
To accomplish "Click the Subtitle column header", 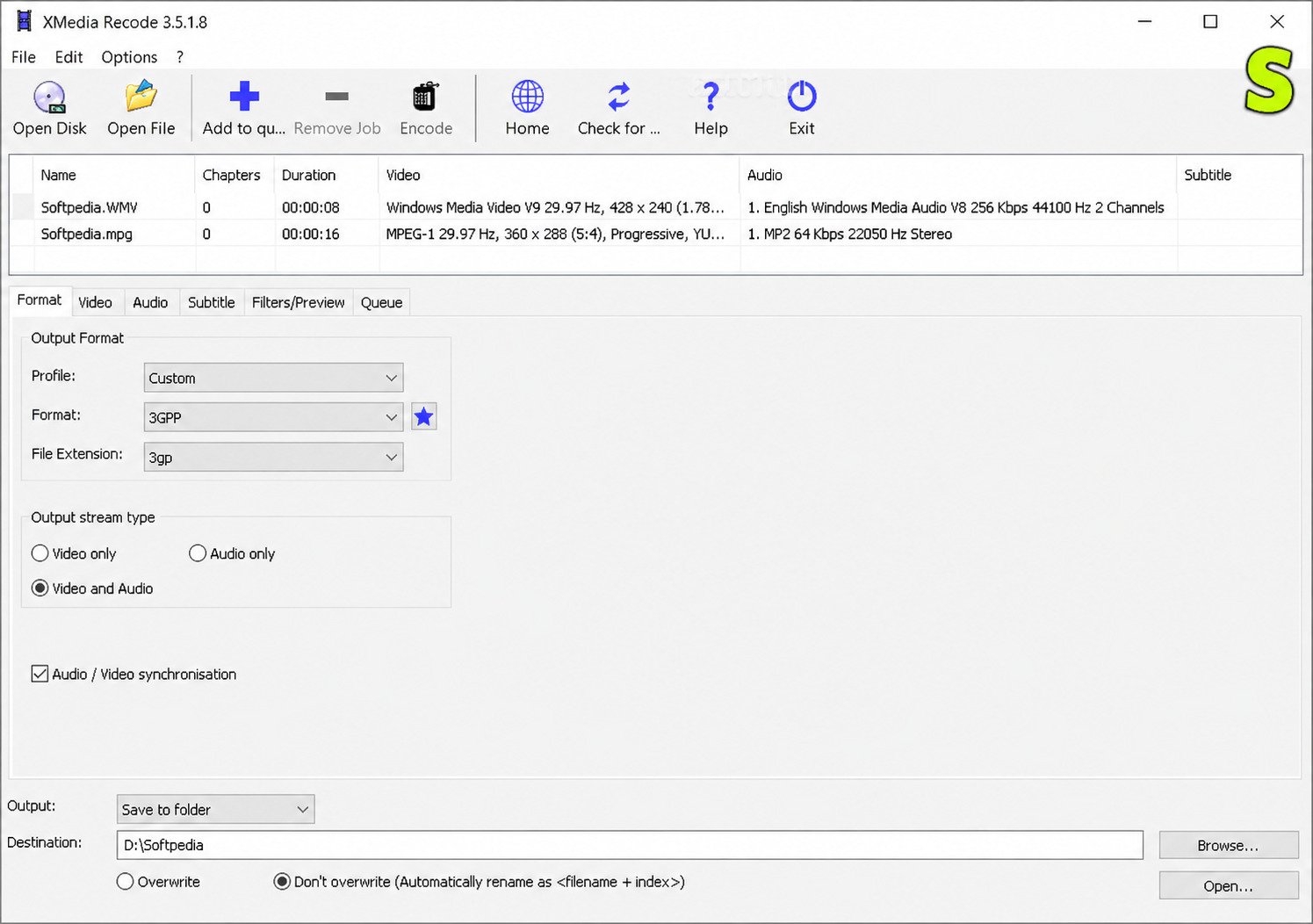I will tap(1238, 175).
